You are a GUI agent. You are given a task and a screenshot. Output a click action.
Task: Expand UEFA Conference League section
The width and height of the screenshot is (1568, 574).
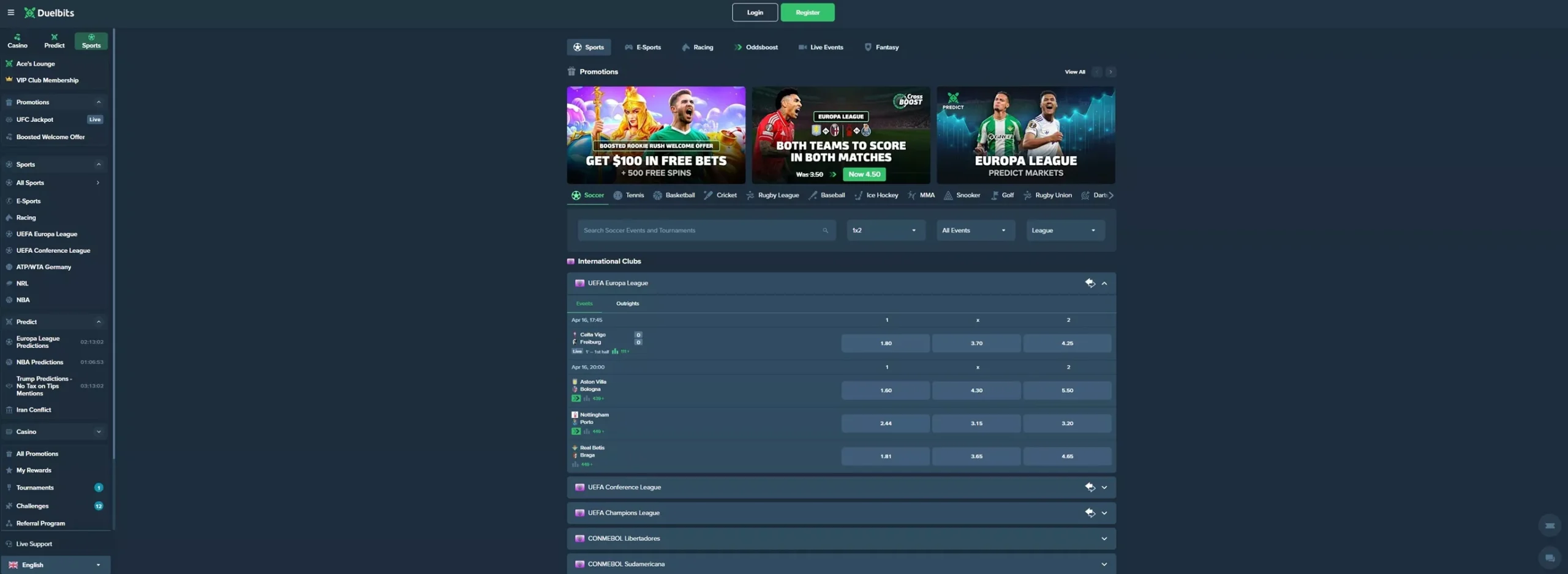tap(1104, 488)
